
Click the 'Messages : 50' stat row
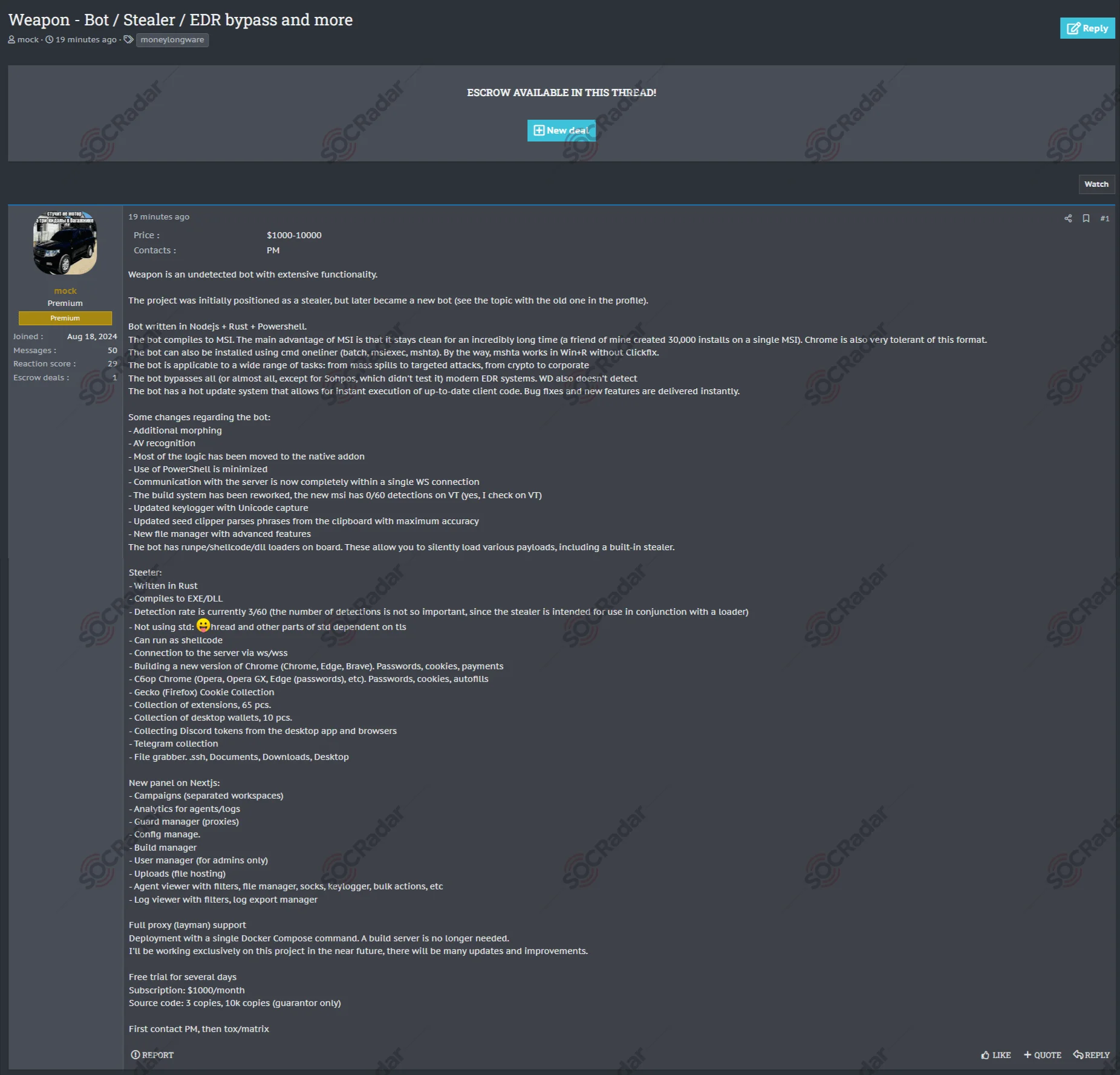65,351
